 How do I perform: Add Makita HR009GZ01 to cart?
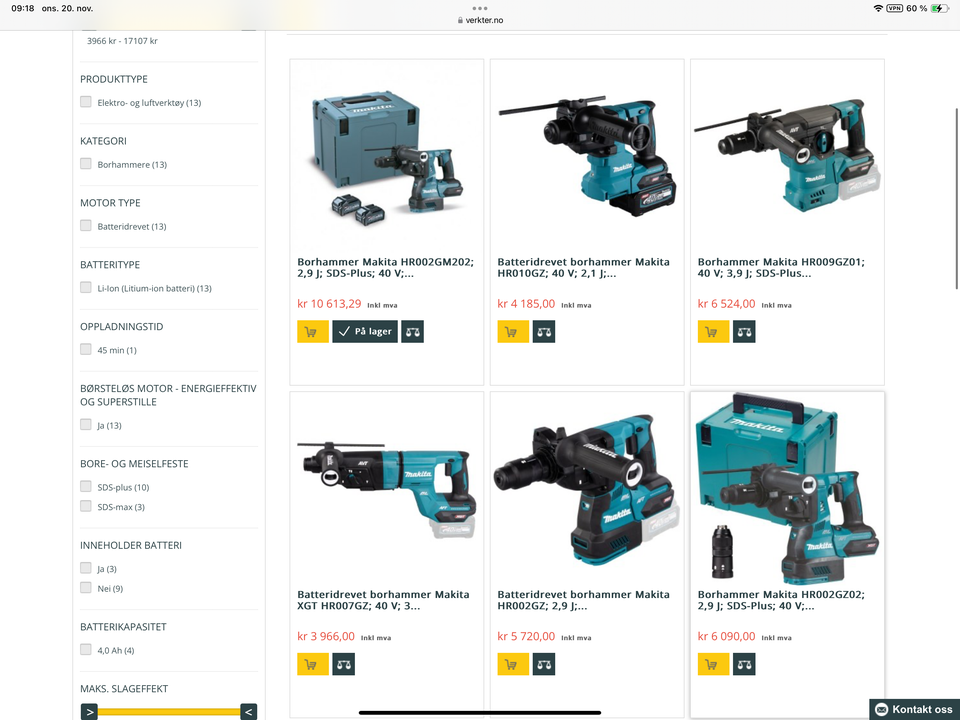click(x=713, y=331)
